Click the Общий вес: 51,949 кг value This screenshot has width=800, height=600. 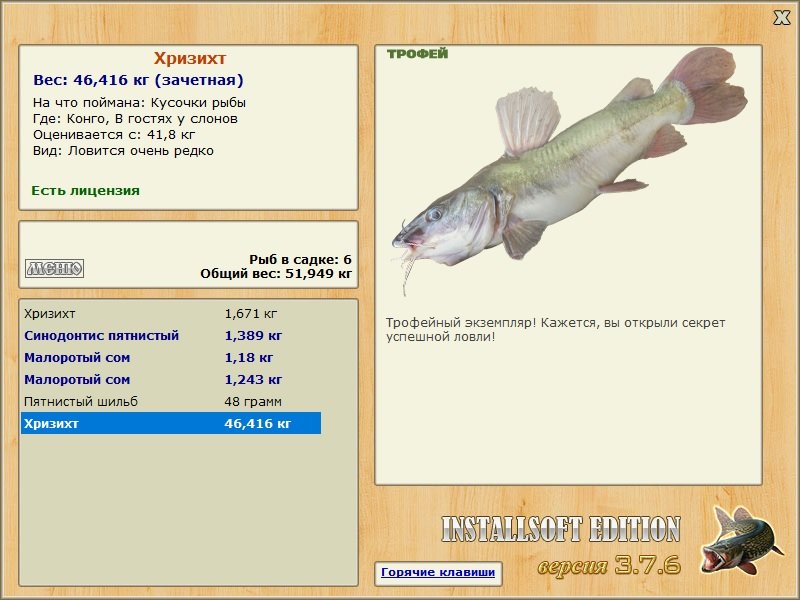[x=276, y=274]
